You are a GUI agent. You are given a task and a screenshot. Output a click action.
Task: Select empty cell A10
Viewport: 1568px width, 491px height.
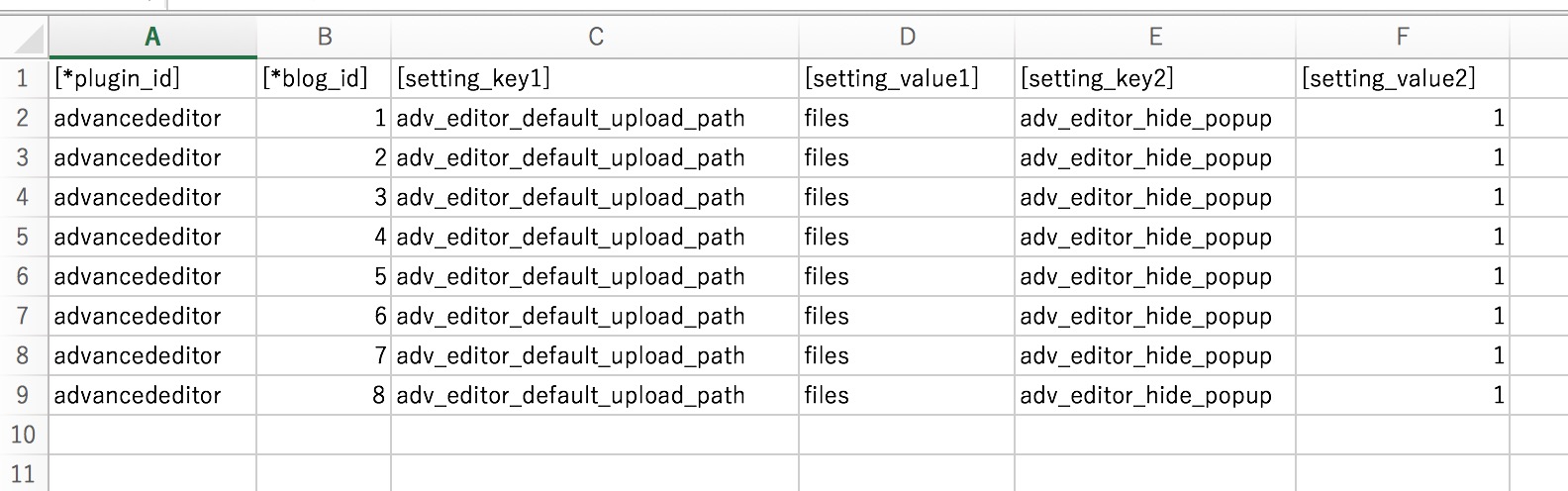pos(152,435)
